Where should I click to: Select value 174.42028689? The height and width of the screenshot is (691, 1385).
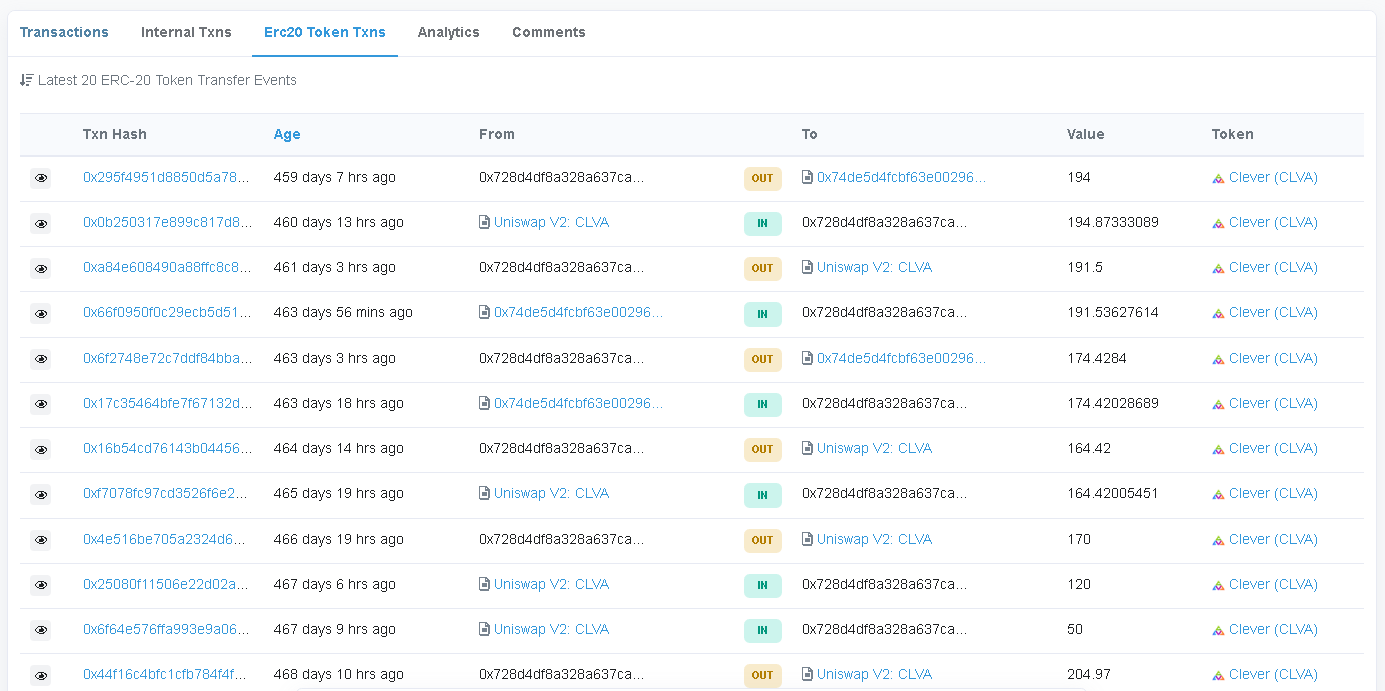(1113, 403)
